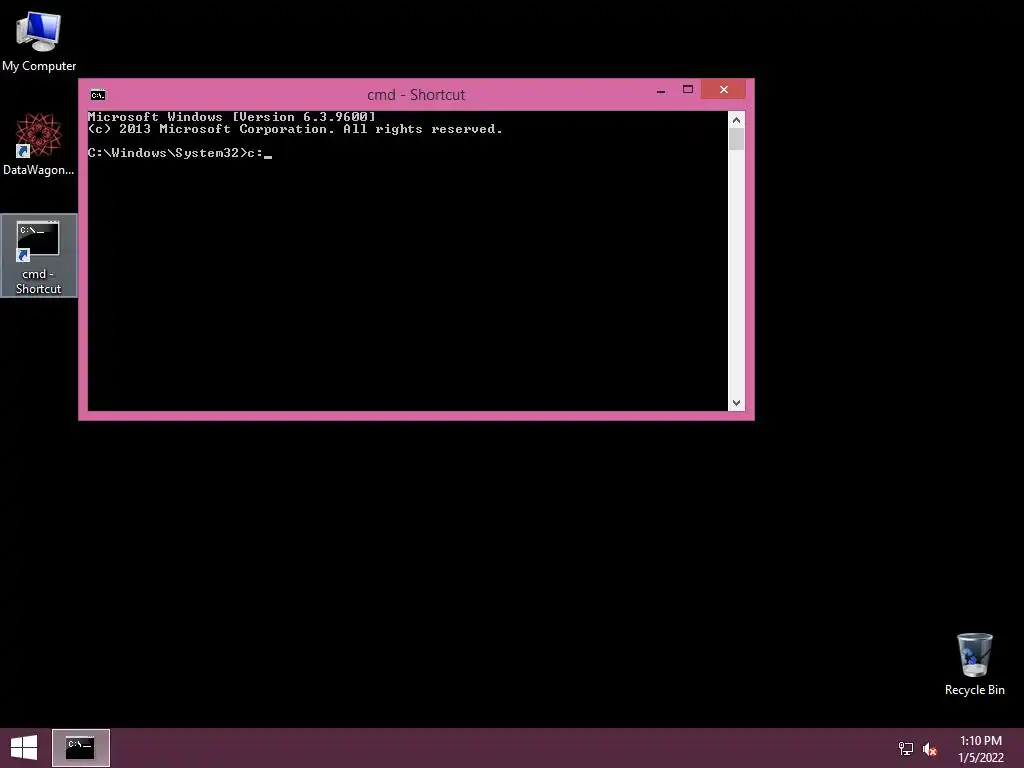Select the cmd - Shortcut desktop icon
Viewport: 1024px width, 768px height.
(39, 256)
